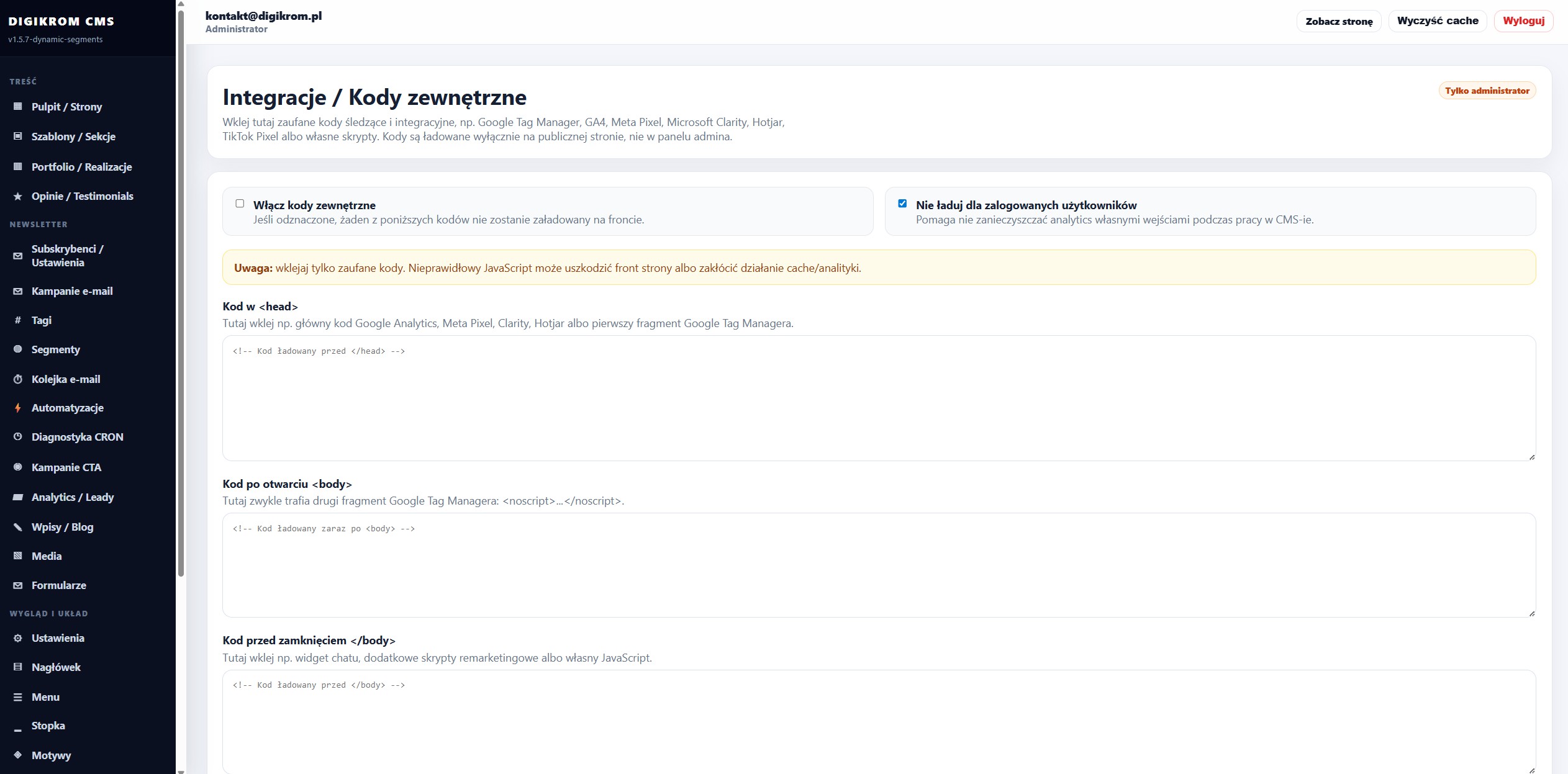Focus the Kod po otwarciu <body> textarea
Image resolution: width=1568 pixels, height=774 pixels.
point(879,565)
